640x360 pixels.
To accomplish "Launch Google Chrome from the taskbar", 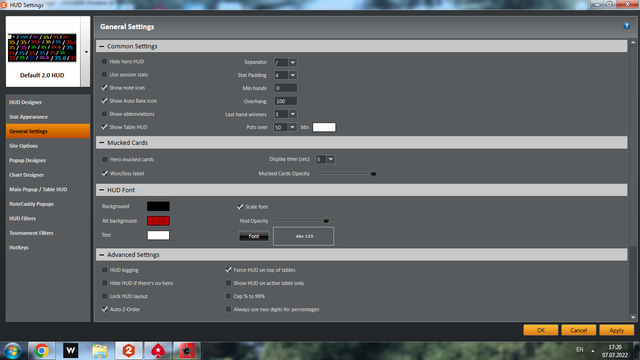I will coord(41,351).
